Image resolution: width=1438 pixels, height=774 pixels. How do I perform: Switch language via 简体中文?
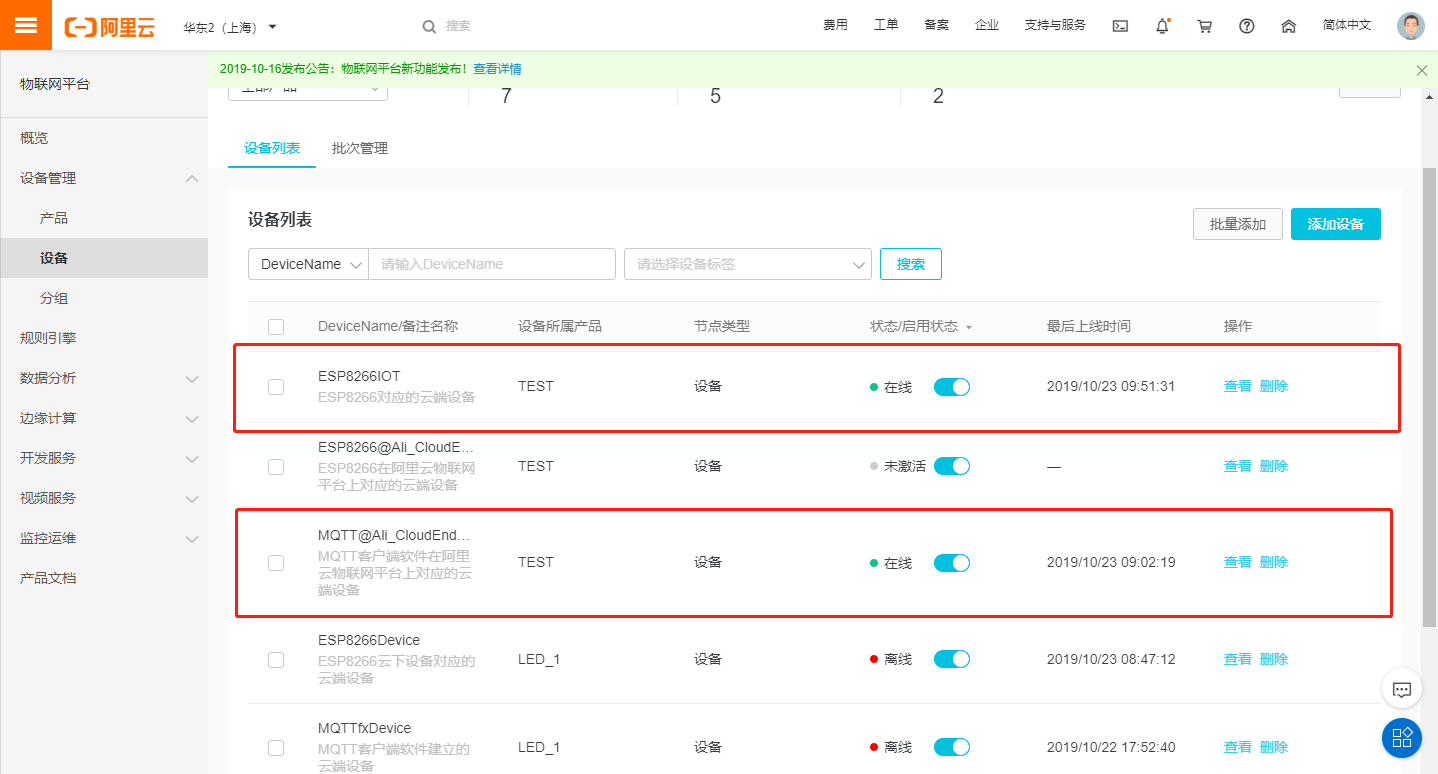[x=1347, y=25]
